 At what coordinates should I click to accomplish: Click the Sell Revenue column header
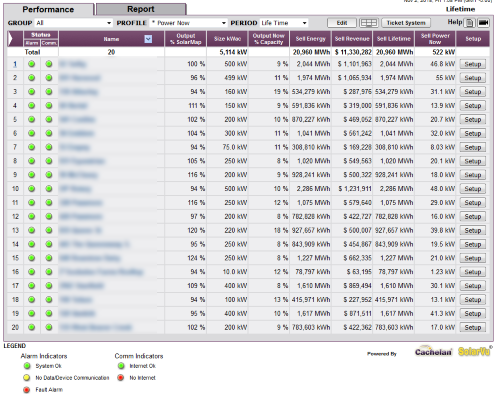[352, 39]
